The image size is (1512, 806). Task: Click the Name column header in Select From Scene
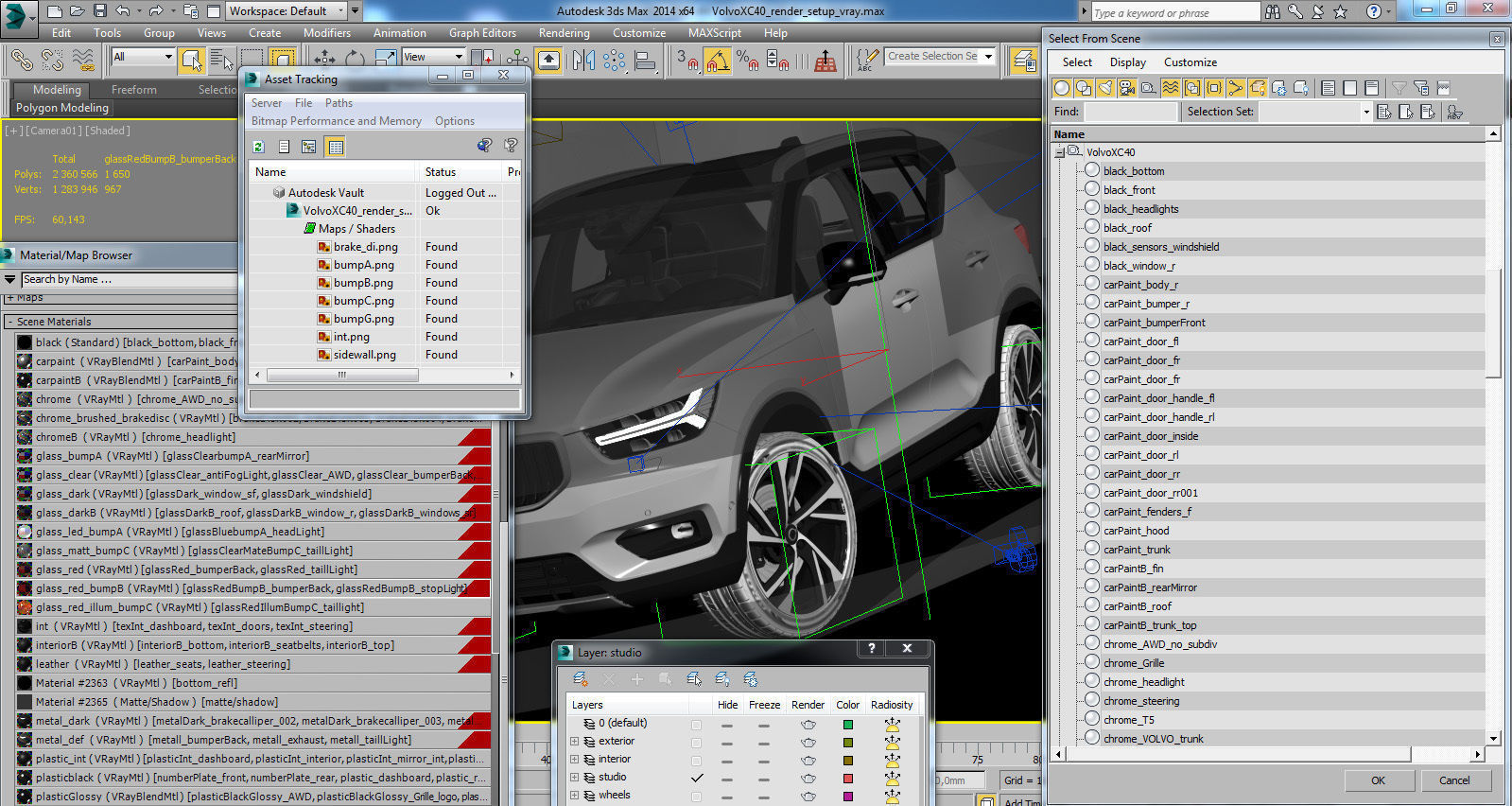pyautogui.click(x=1268, y=134)
